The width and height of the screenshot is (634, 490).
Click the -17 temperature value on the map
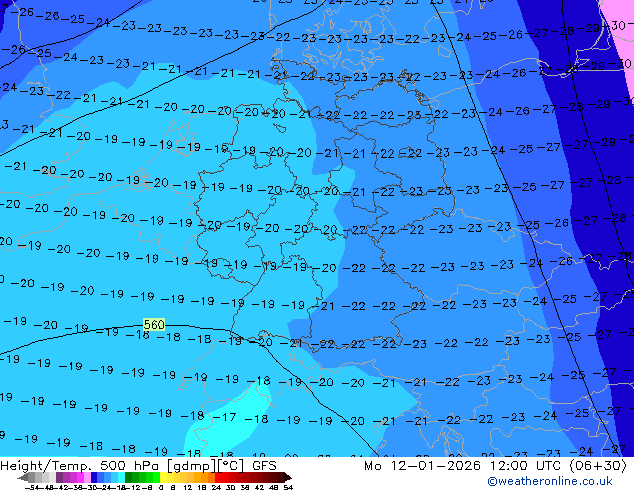(x=225, y=417)
